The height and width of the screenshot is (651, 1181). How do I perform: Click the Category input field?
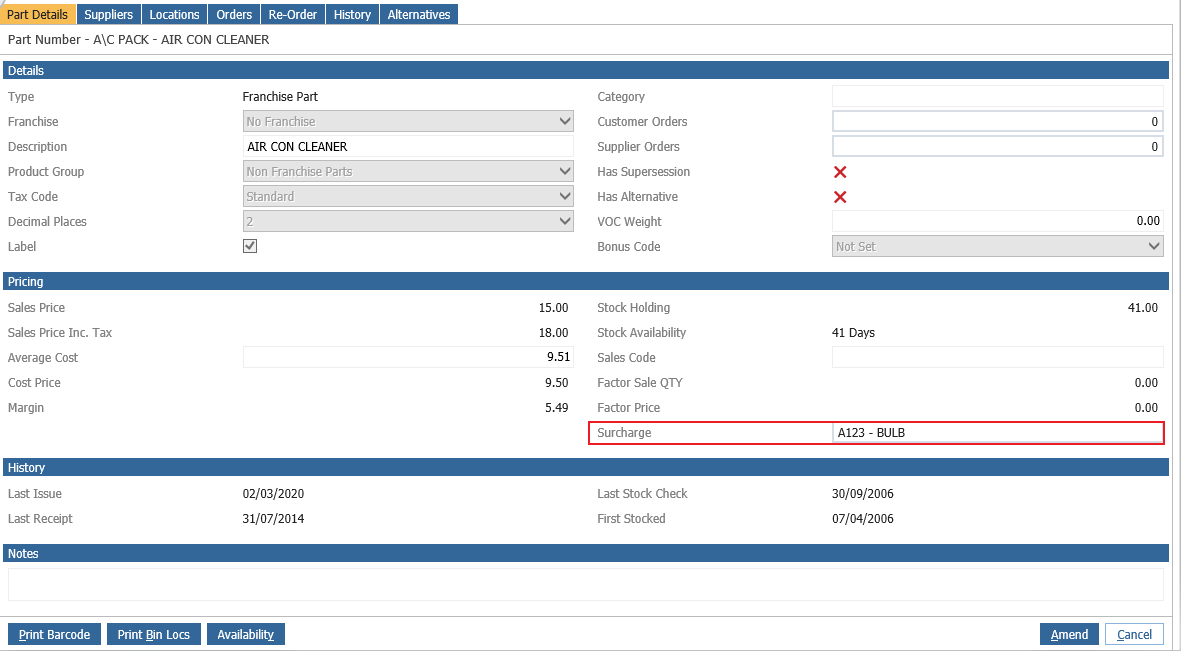(x=997, y=96)
